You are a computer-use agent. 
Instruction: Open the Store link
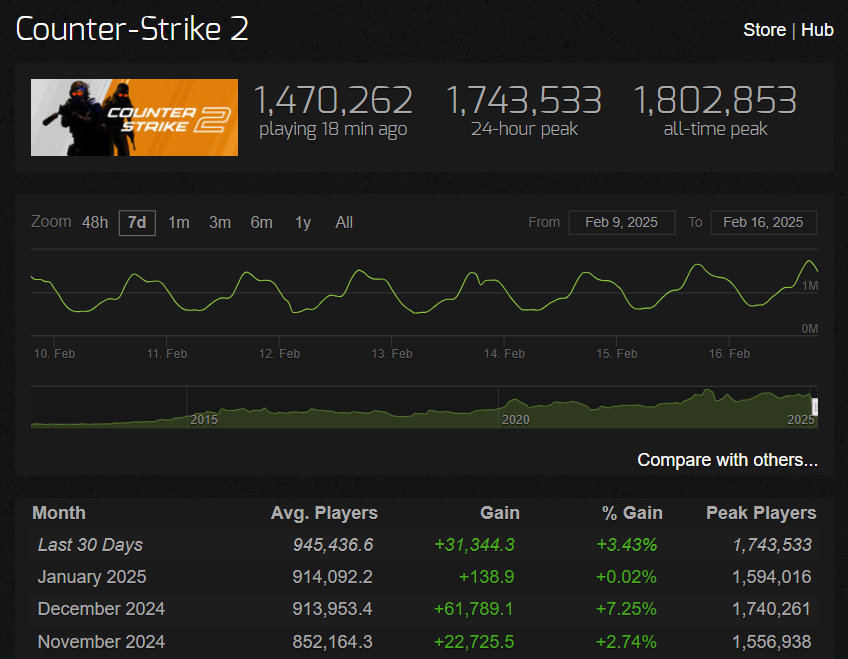764,30
